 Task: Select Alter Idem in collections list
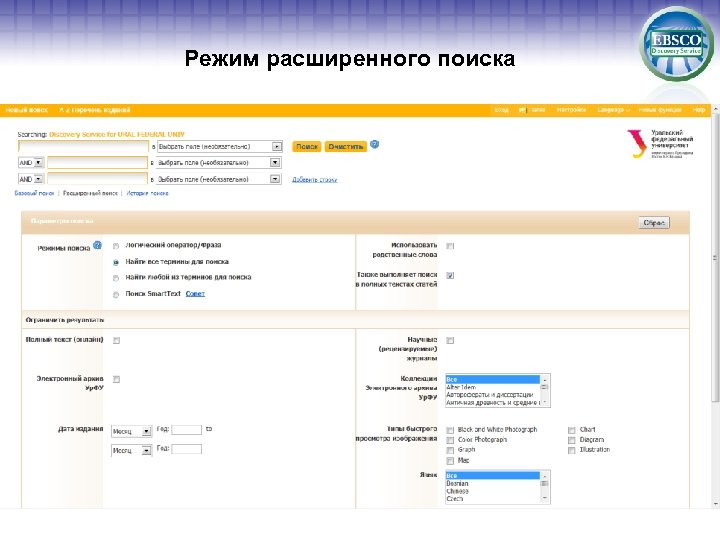493,387
